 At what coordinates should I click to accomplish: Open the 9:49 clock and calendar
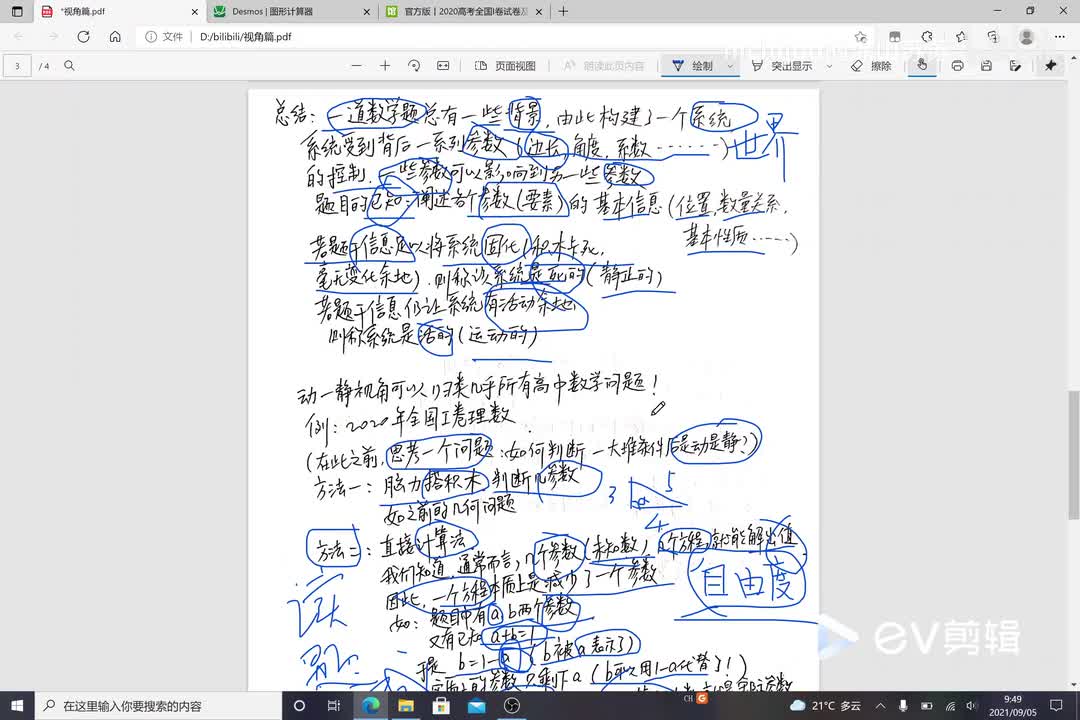click(1012, 706)
